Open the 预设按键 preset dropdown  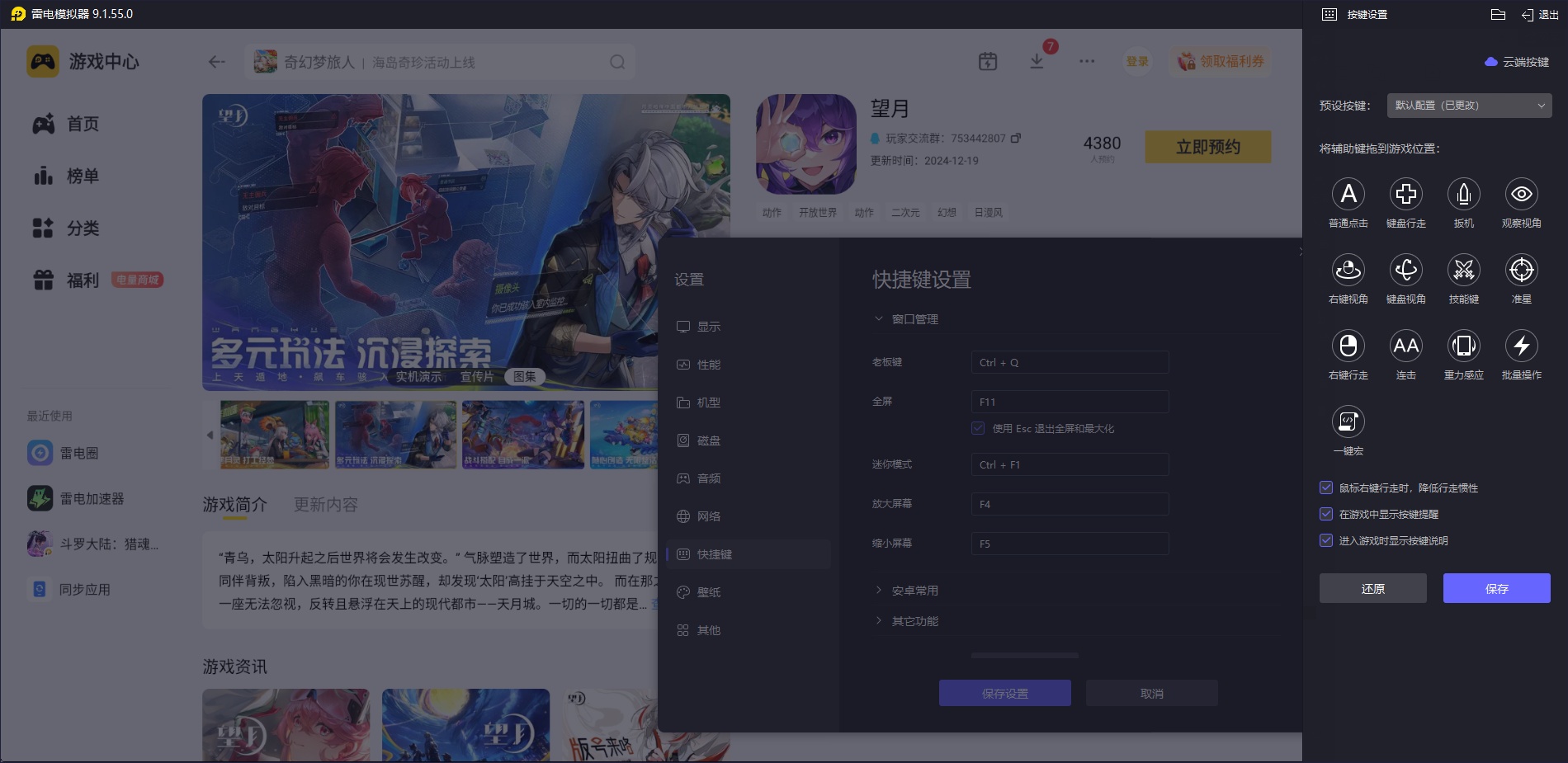(x=1469, y=106)
